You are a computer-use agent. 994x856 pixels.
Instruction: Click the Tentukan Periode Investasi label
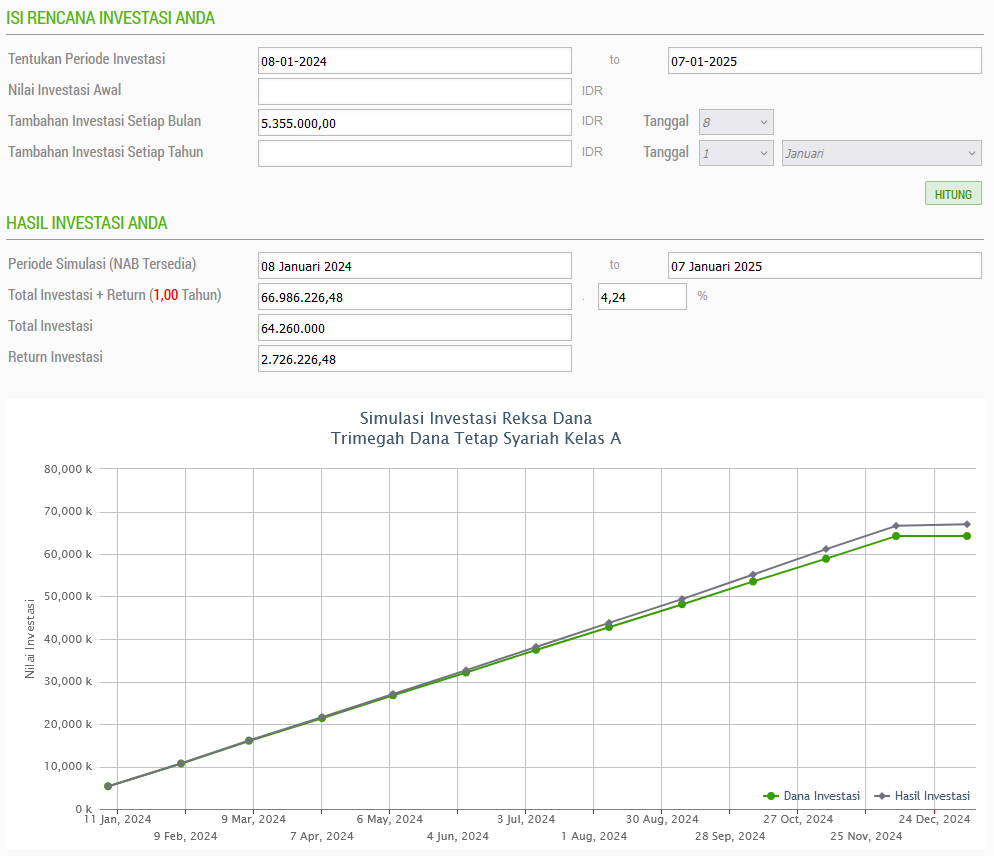click(x=86, y=59)
